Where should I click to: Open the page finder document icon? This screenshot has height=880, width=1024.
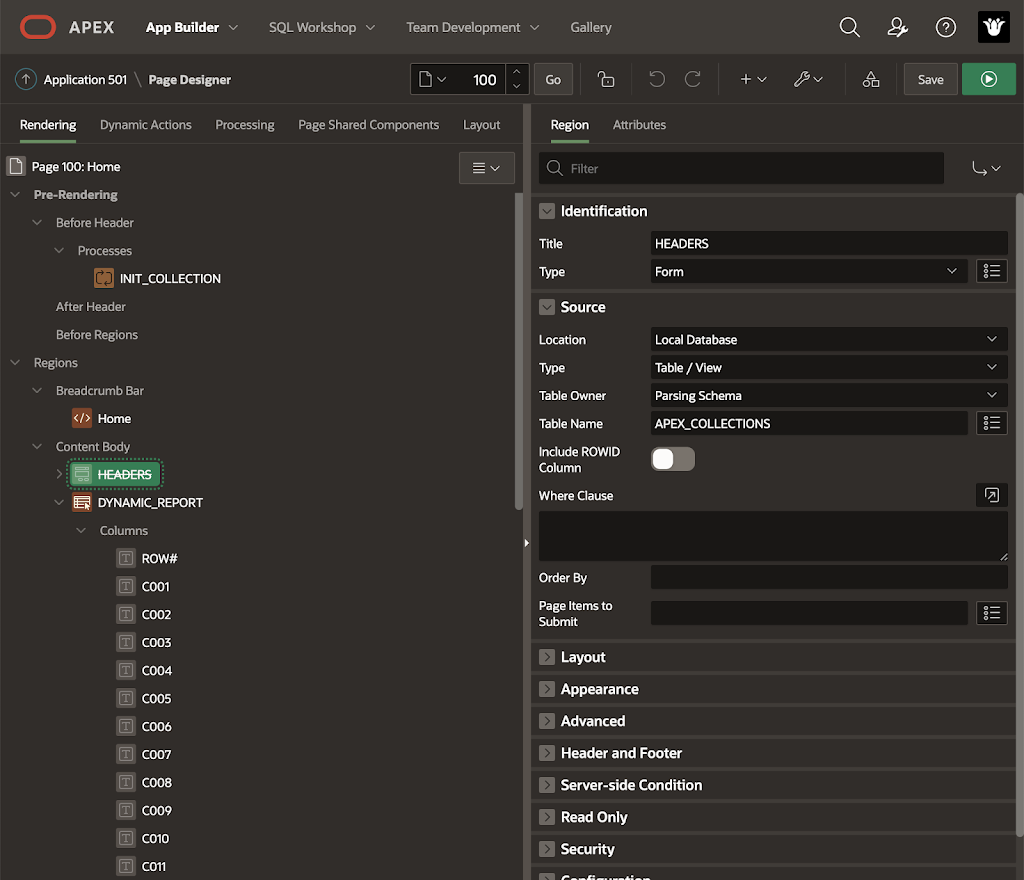click(x=432, y=80)
